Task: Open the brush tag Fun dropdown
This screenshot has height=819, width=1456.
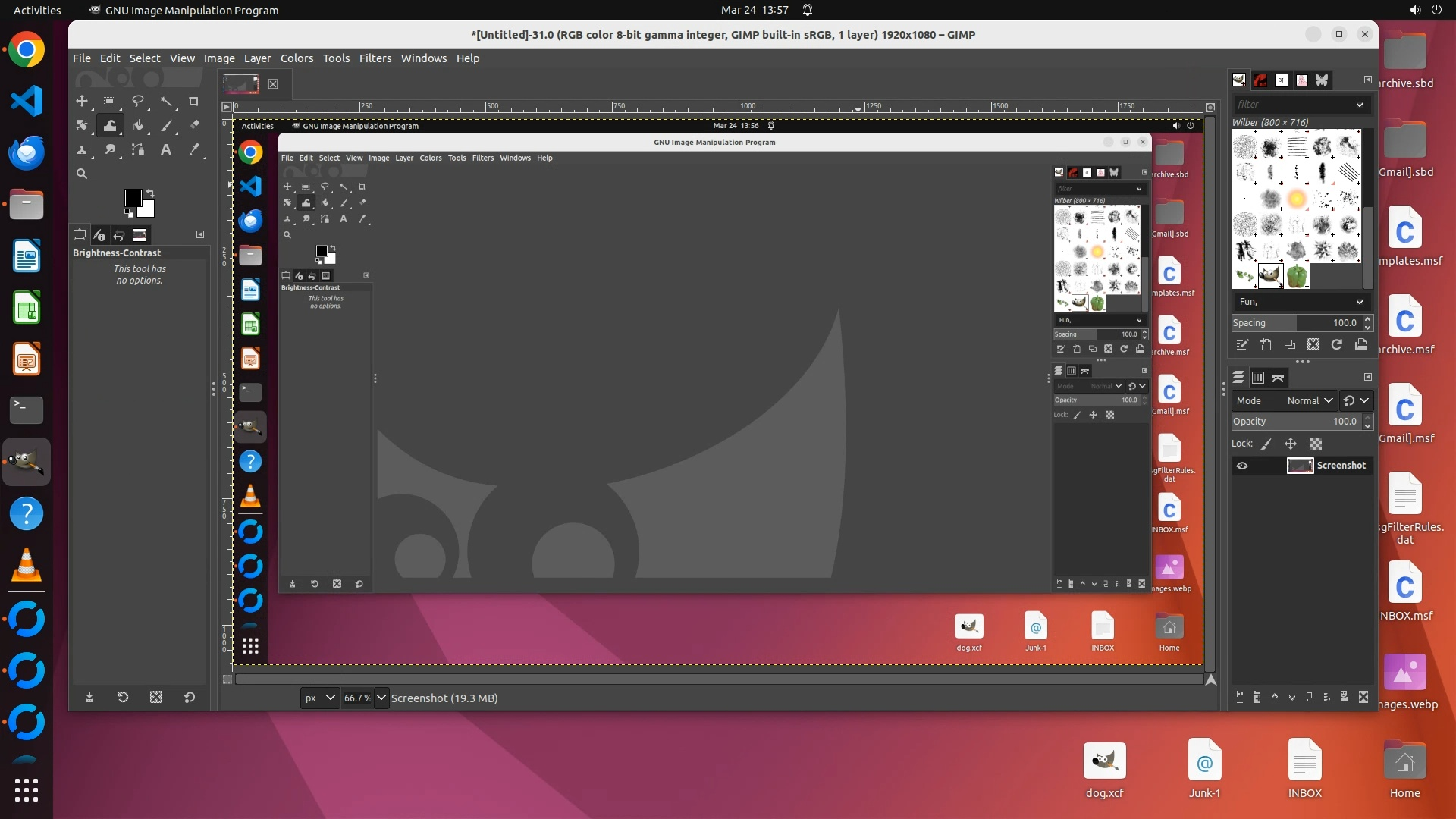Action: pos(1301,302)
